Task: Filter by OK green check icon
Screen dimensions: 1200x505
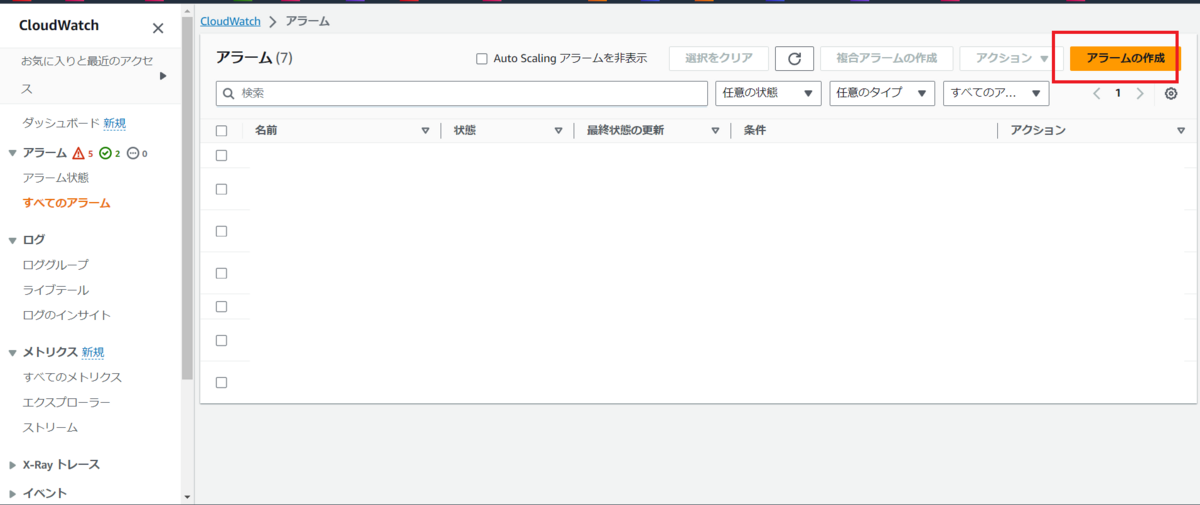Action: point(105,153)
